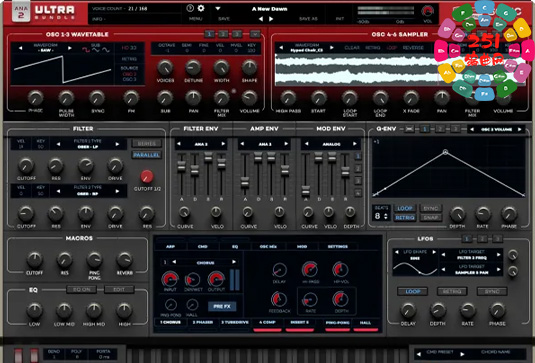This screenshot has width=535, height=363.
Task: Open the MENU item
Action: pyautogui.click(x=196, y=19)
